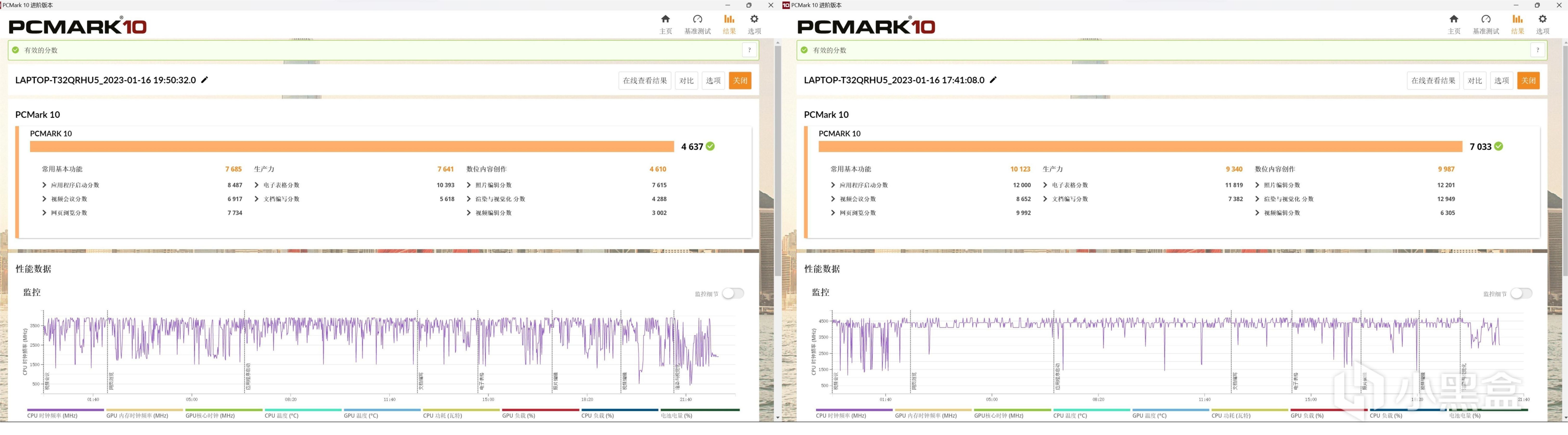Click pencil icon beside 19:50:32.0 result name
The image size is (1568, 435).
tap(205, 80)
